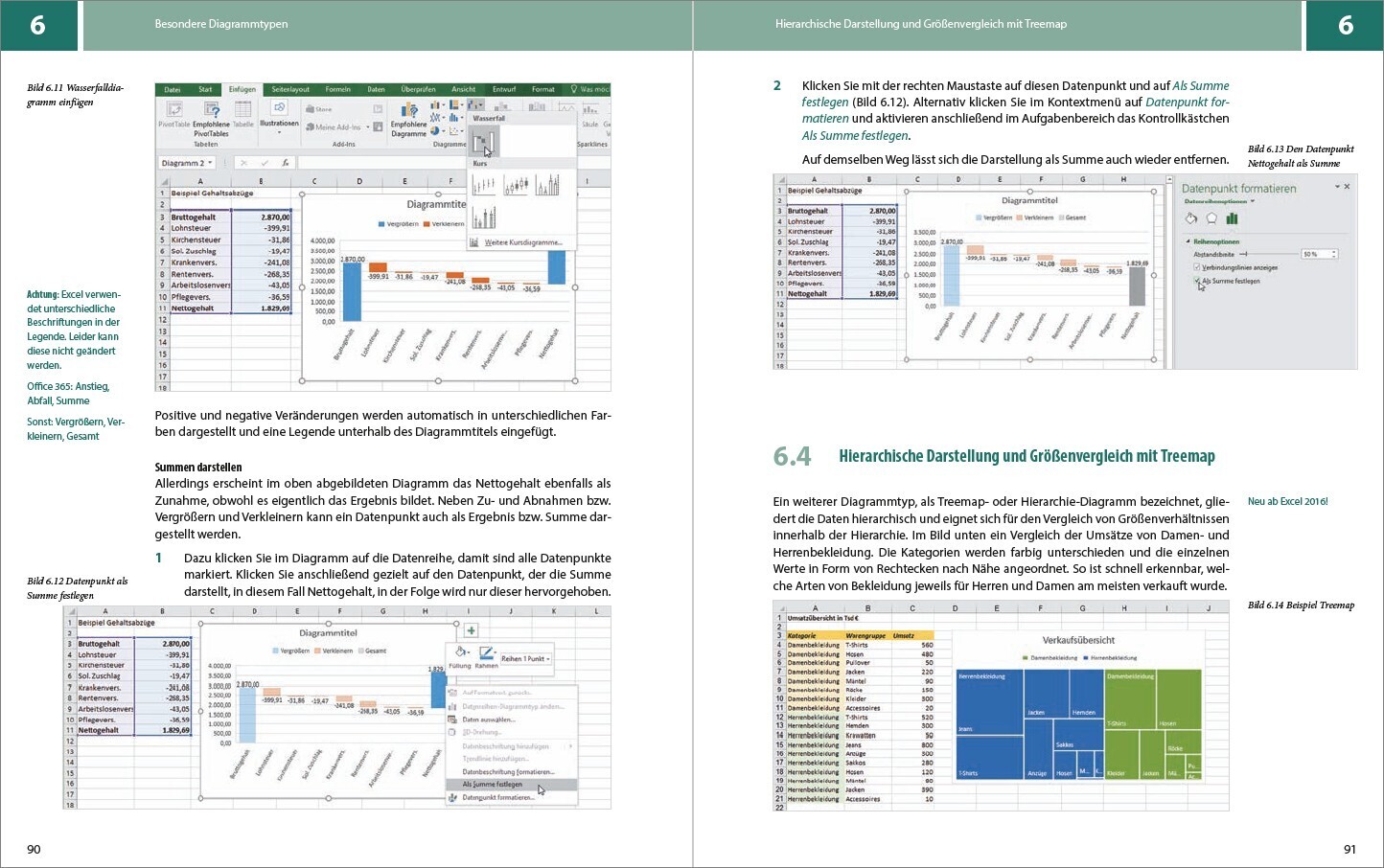The image size is (1384, 868).
Task: Open the Illustrationen ribbon button
Action: pyautogui.click(x=279, y=115)
